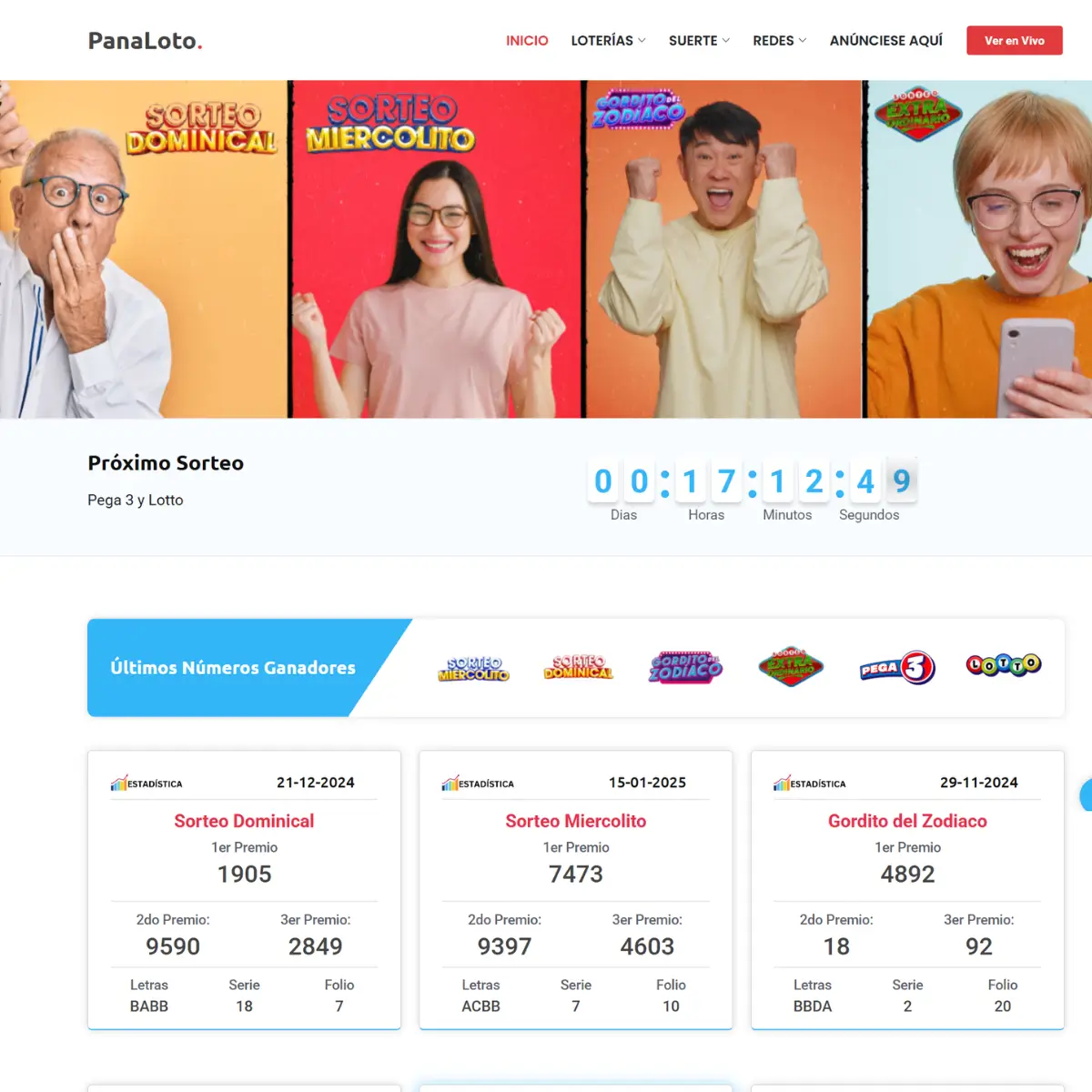Open Estadística icon on Sorteo Miercolito card
This screenshot has width=1092, height=1092.
478,783
